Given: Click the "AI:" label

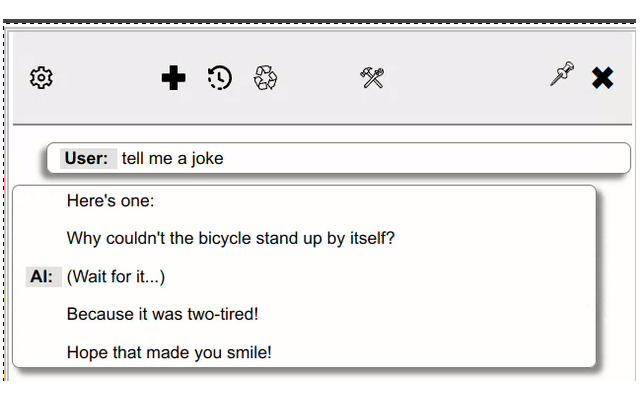Looking at the screenshot, I should pyautogui.click(x=42, y=277).
